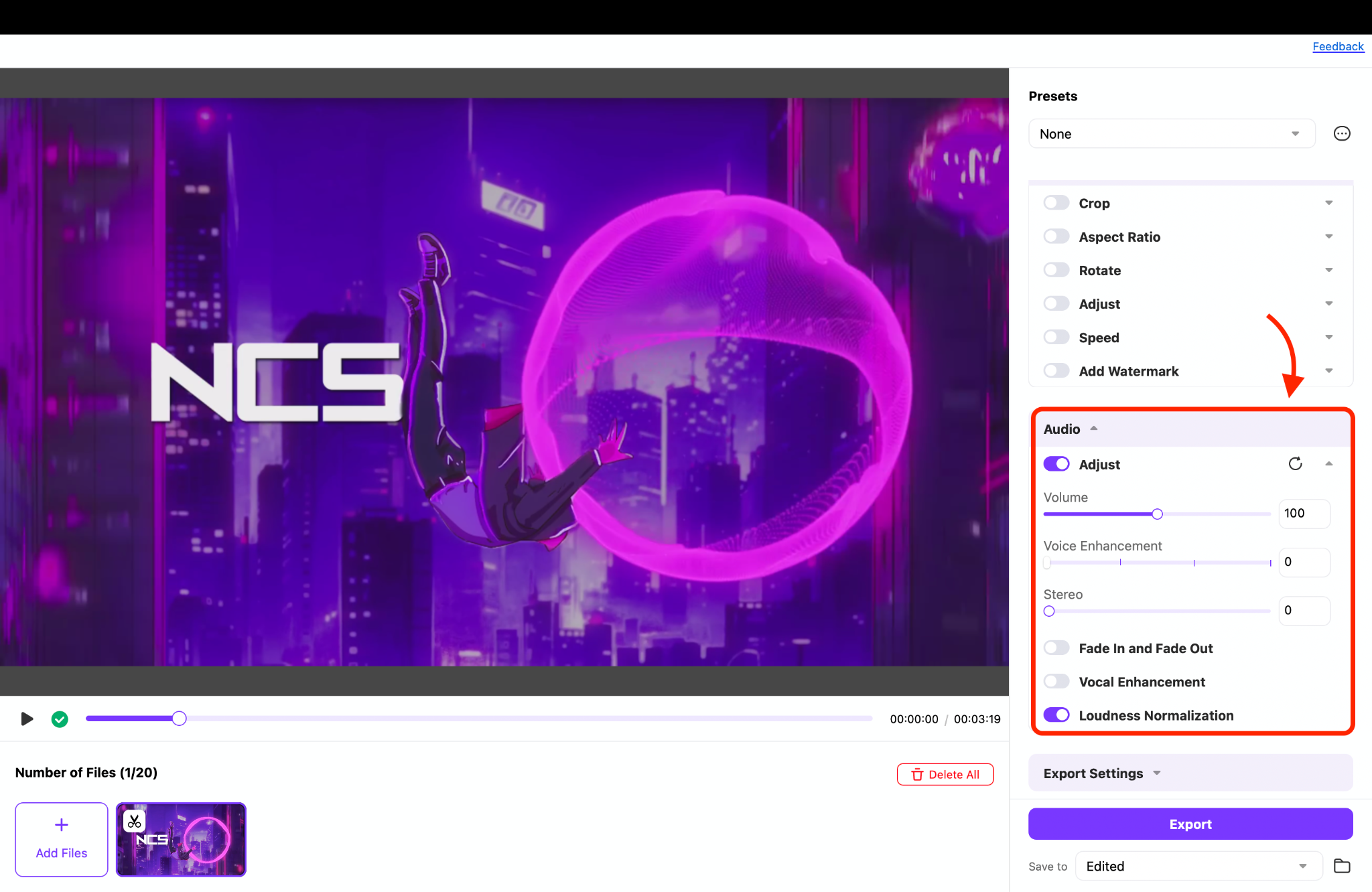Disable Loudness Normalization toggle
This screenshot has width=1372, height=892.
1056,715
